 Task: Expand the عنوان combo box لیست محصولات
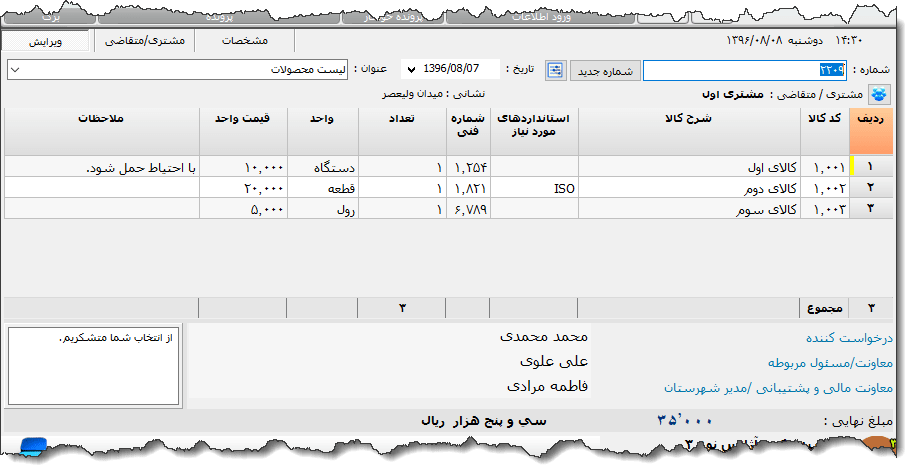(x=177, y=70)
